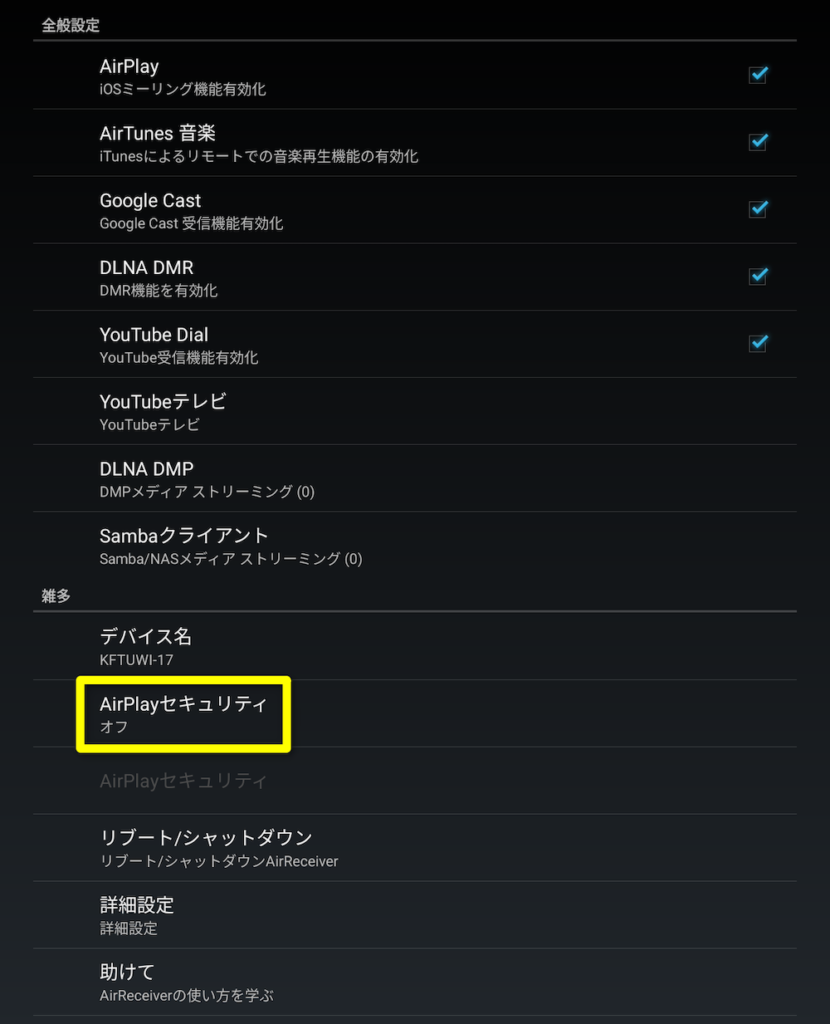The width and height of the screenshot is (830, 1024).
Task: Open the リブート/シャットダウン option
Action: 415,848
